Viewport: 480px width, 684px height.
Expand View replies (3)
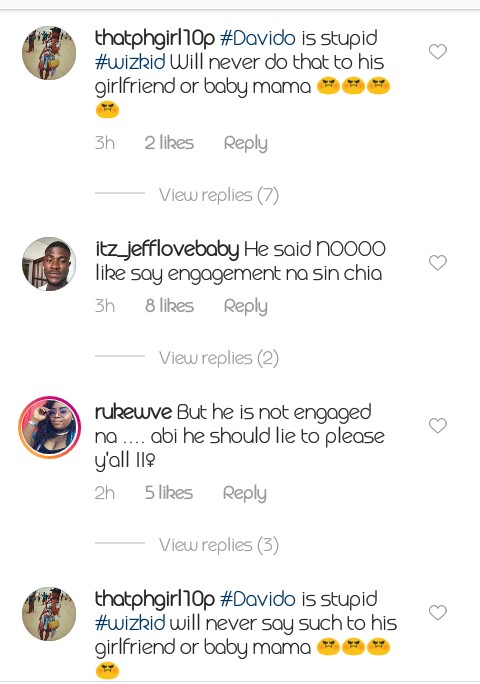[x=219, y=544]
